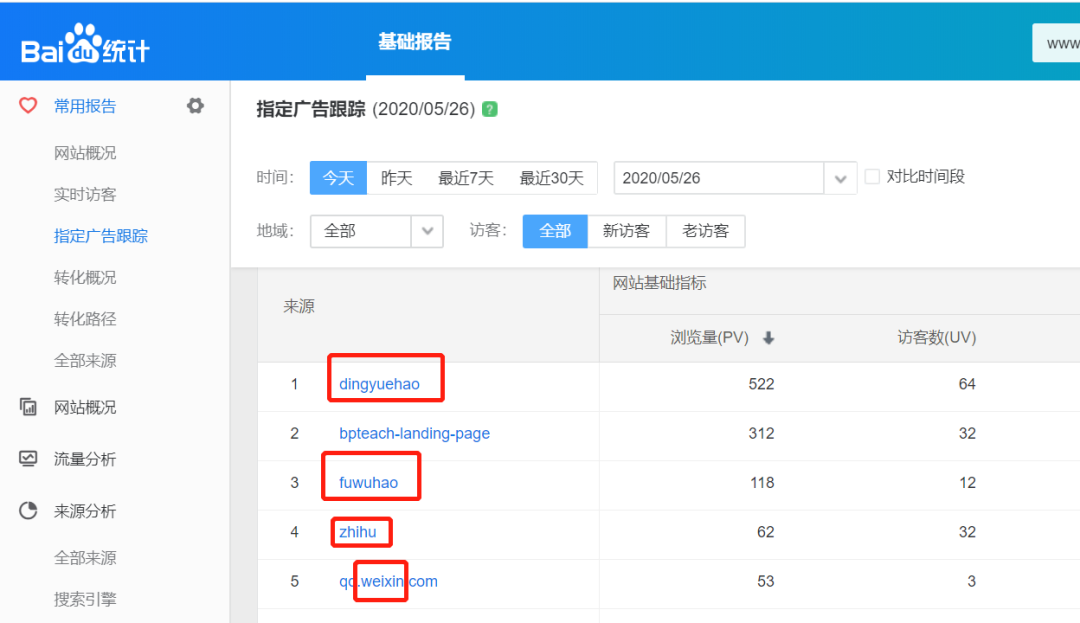
Task: Open bpteach-landing-page source link
Action: click(414, 434)
